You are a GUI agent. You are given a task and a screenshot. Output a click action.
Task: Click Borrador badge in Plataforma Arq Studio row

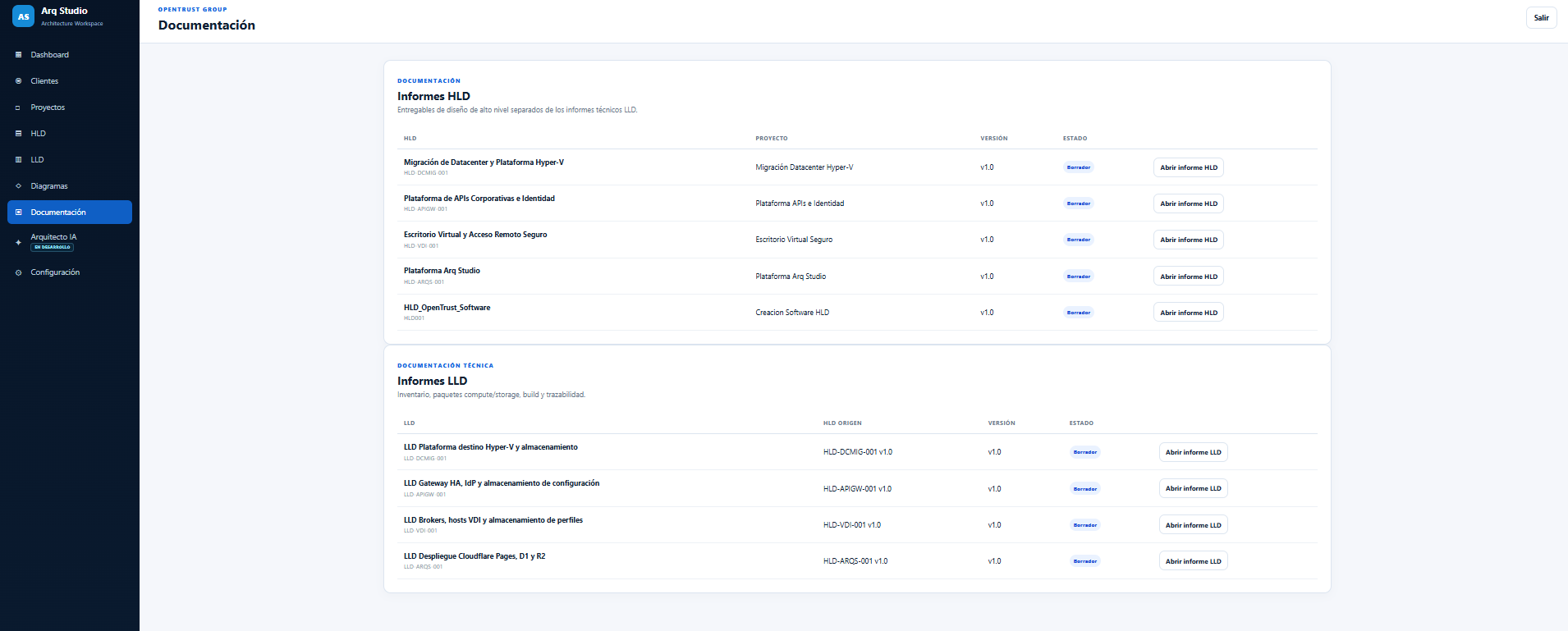pyautogui.click(x=1078, y=277)
